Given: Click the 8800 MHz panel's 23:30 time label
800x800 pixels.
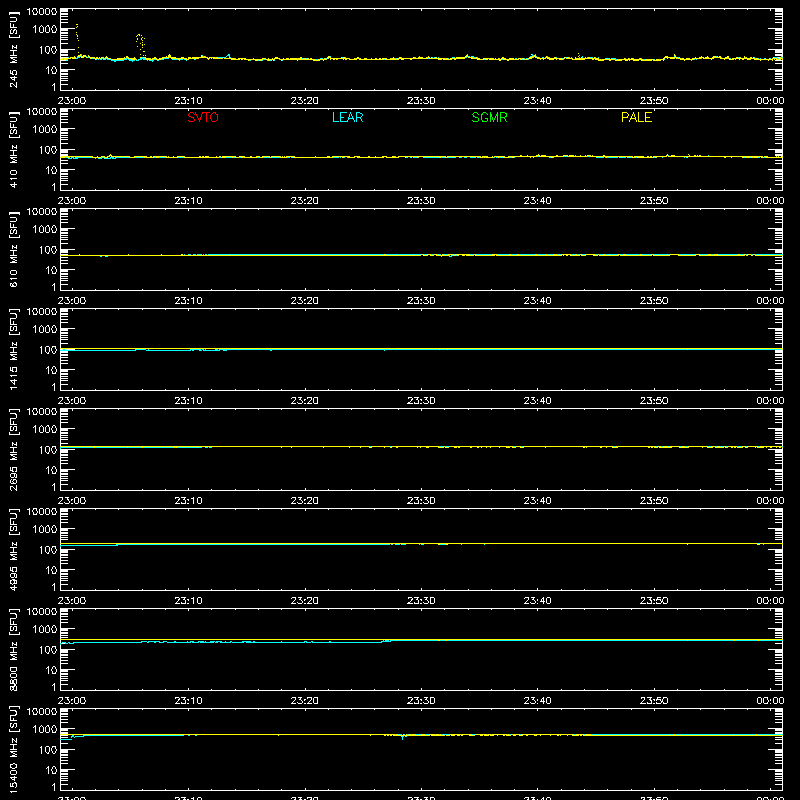Looking at the screenshot, I should pos(421,701).
